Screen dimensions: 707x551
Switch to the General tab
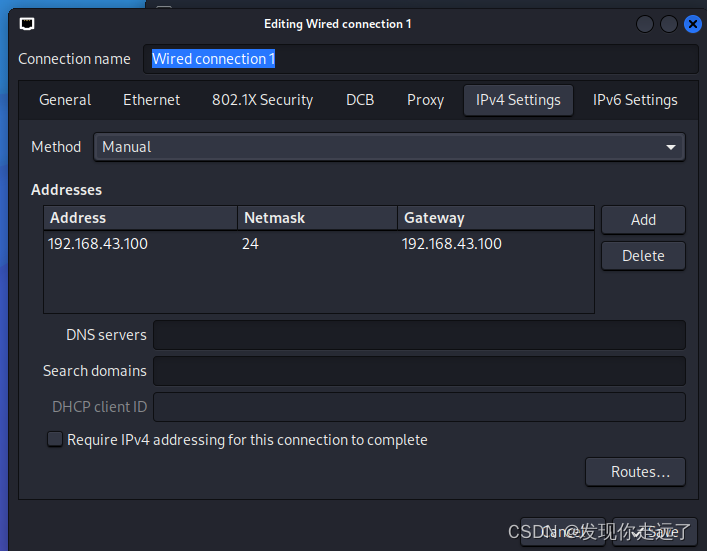tap(65, 100)
